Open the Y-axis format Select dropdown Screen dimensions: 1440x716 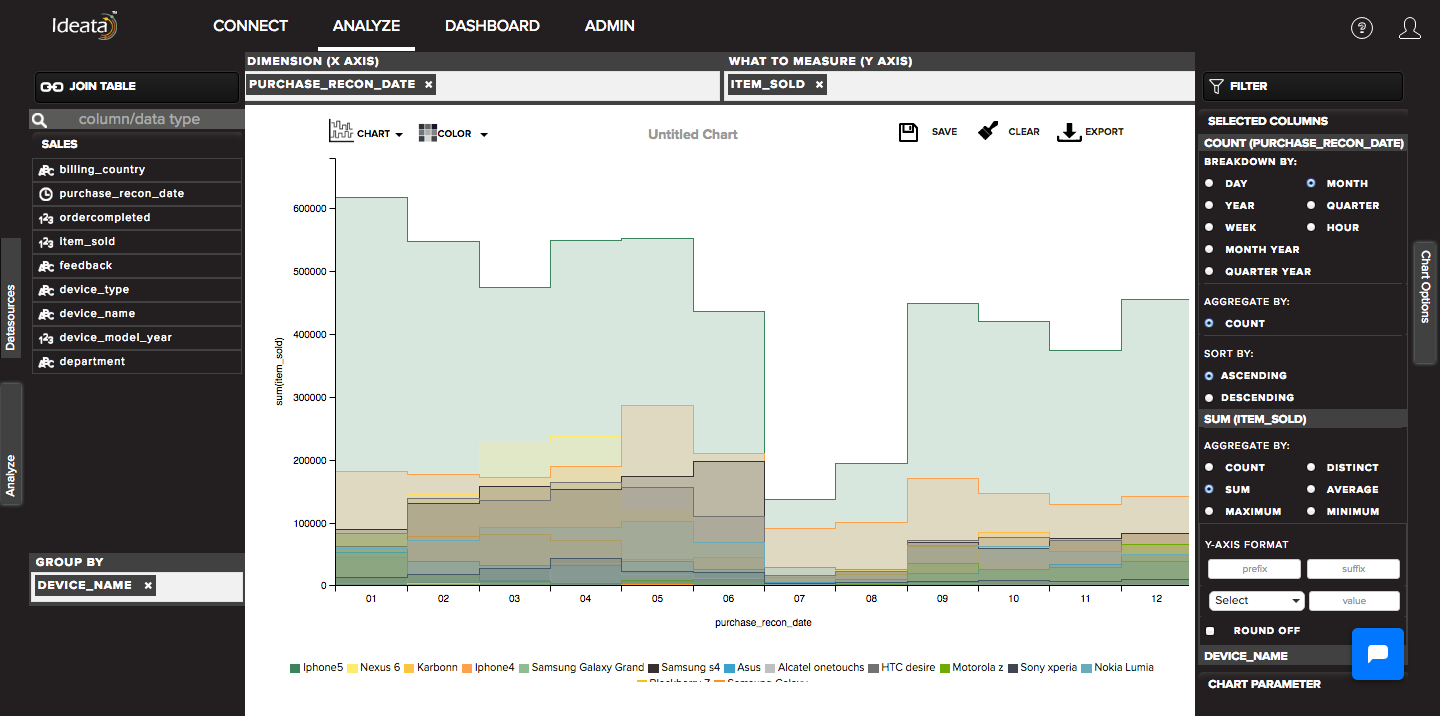1256,601
